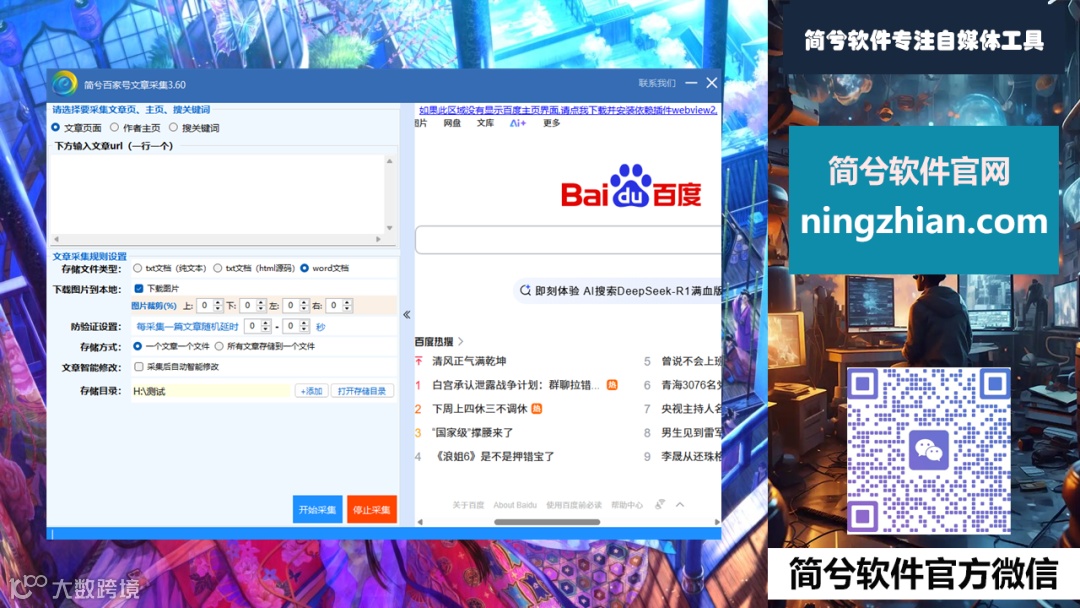Adjust the 上 image crop stepper
The width and height of the screenshot is (1080, 608).
tap(218, 305)
